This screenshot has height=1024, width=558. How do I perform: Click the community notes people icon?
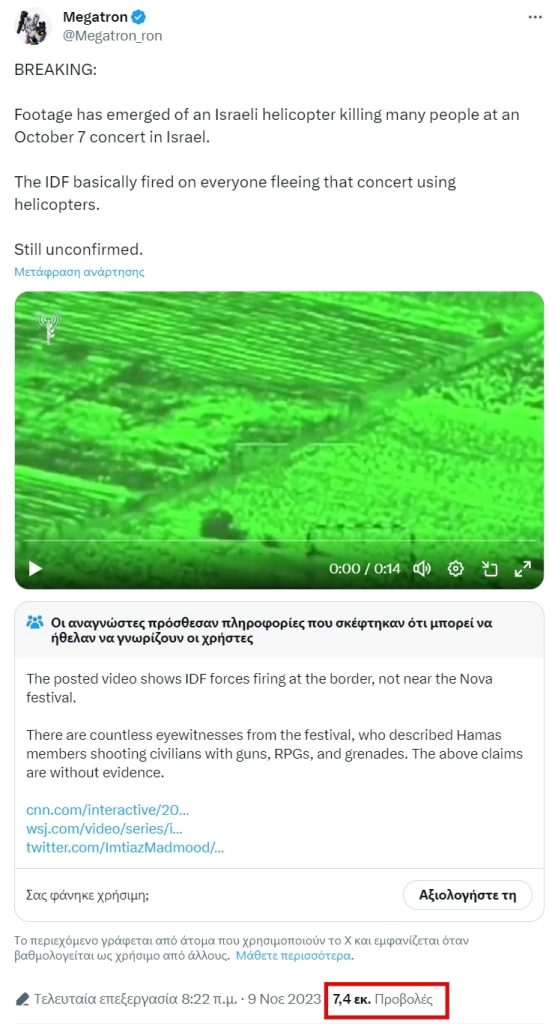coord(35,622)
